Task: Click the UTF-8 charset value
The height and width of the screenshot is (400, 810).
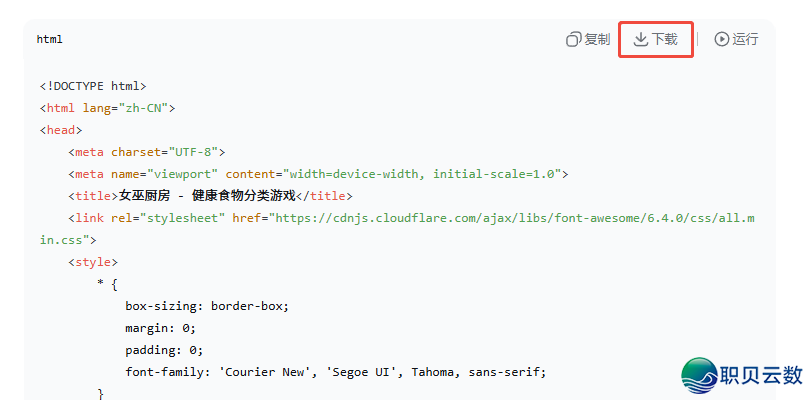Action: tap(190, 152)
